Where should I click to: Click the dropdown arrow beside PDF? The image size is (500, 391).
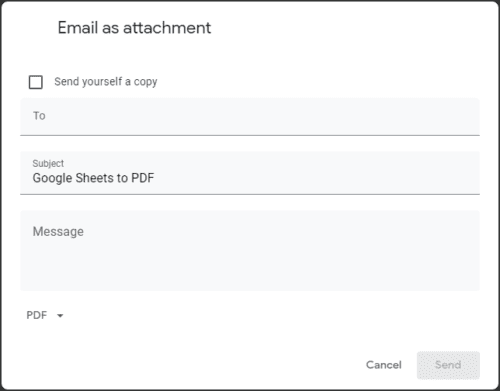click(60, 315)
